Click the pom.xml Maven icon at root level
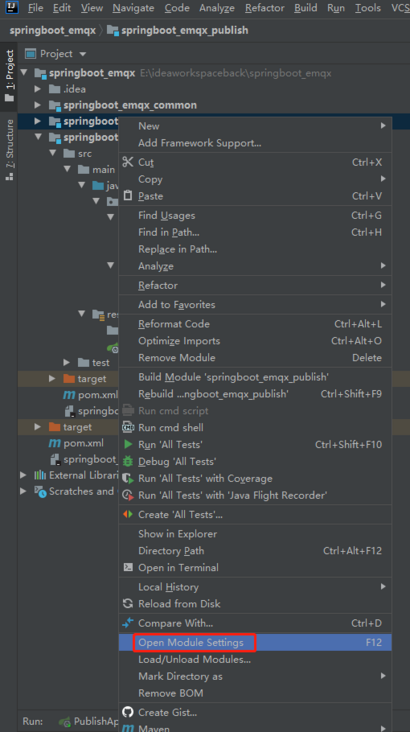 55,443
